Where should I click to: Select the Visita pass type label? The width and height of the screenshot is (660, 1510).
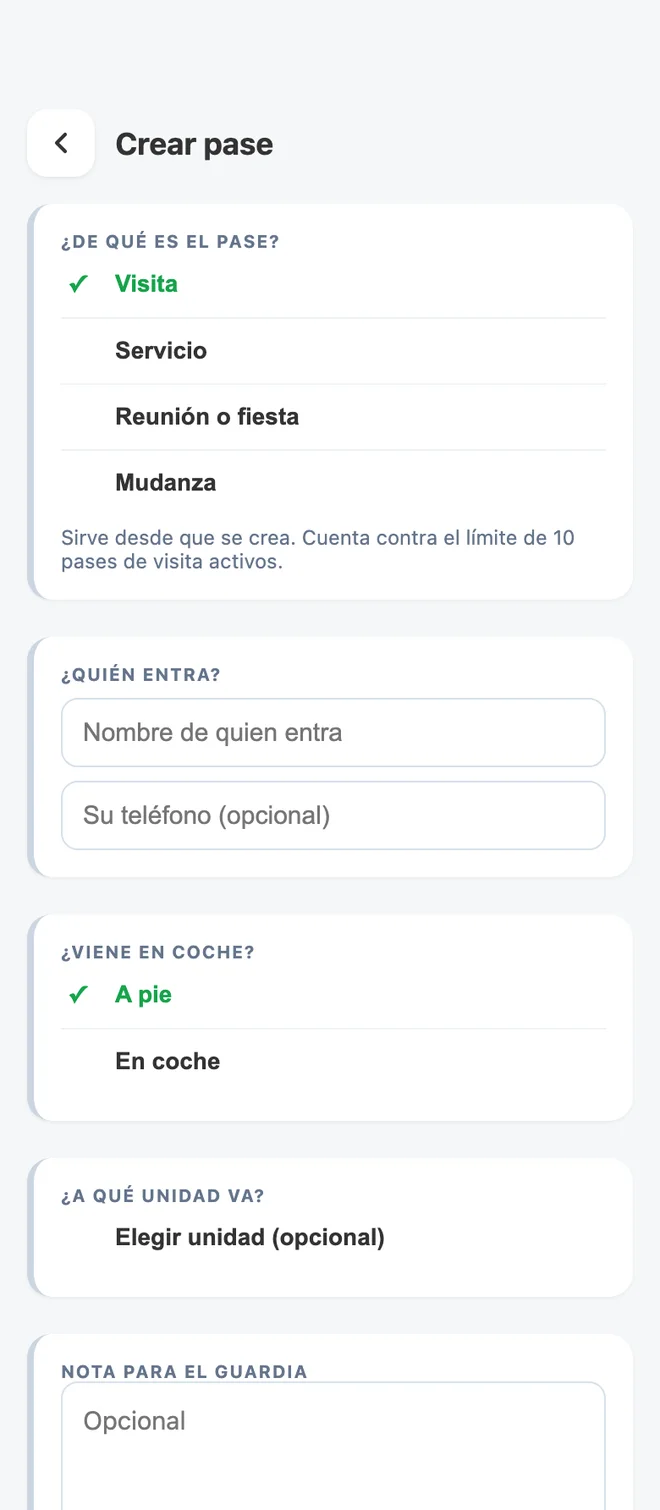pyautogui.click(x=146, y=284)
